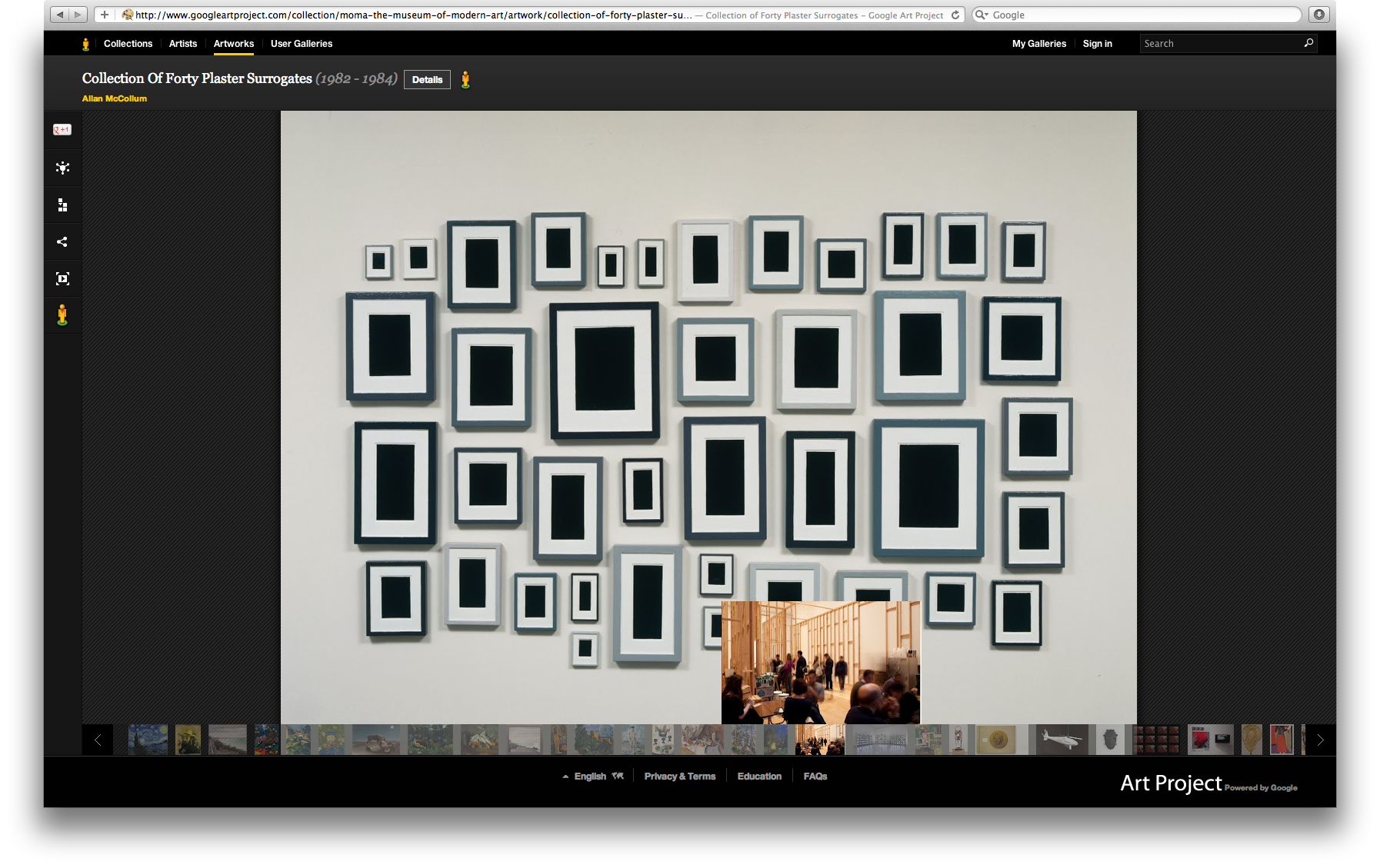
Task: Open the Collections menu item
Action: tap(128, 44)
